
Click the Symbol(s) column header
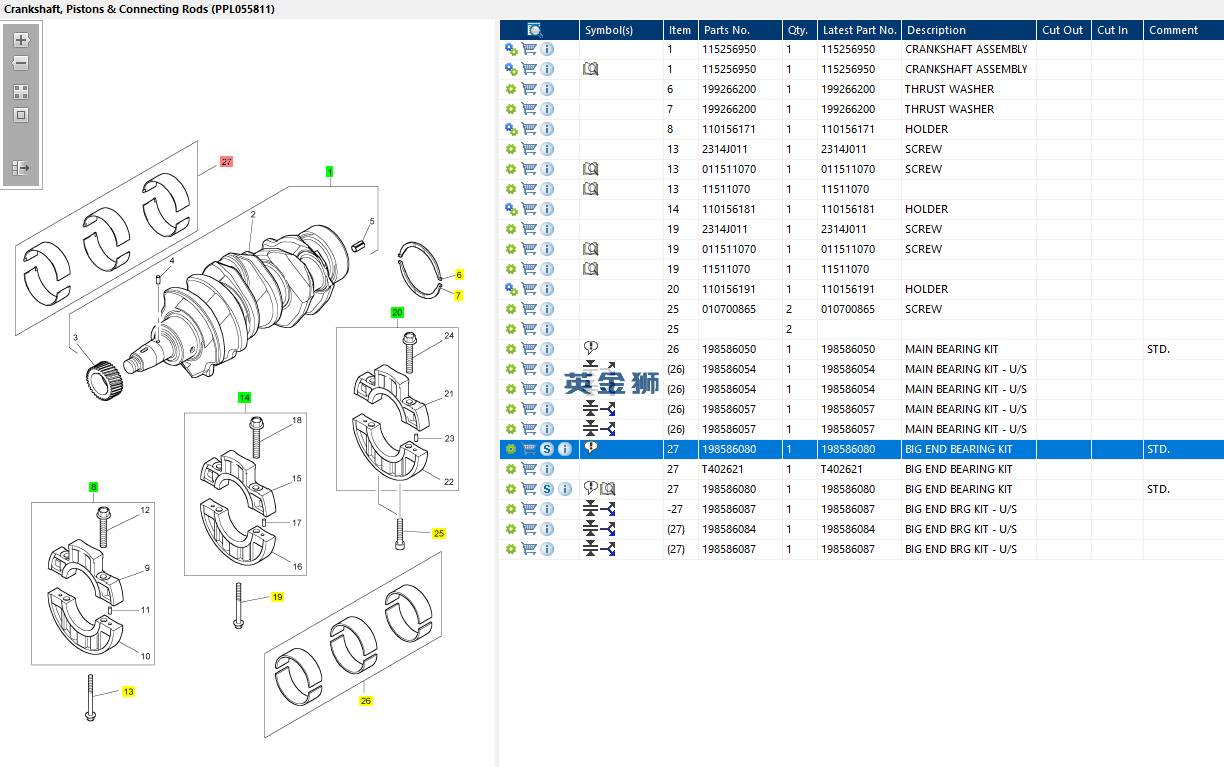[x=609, y=30]
